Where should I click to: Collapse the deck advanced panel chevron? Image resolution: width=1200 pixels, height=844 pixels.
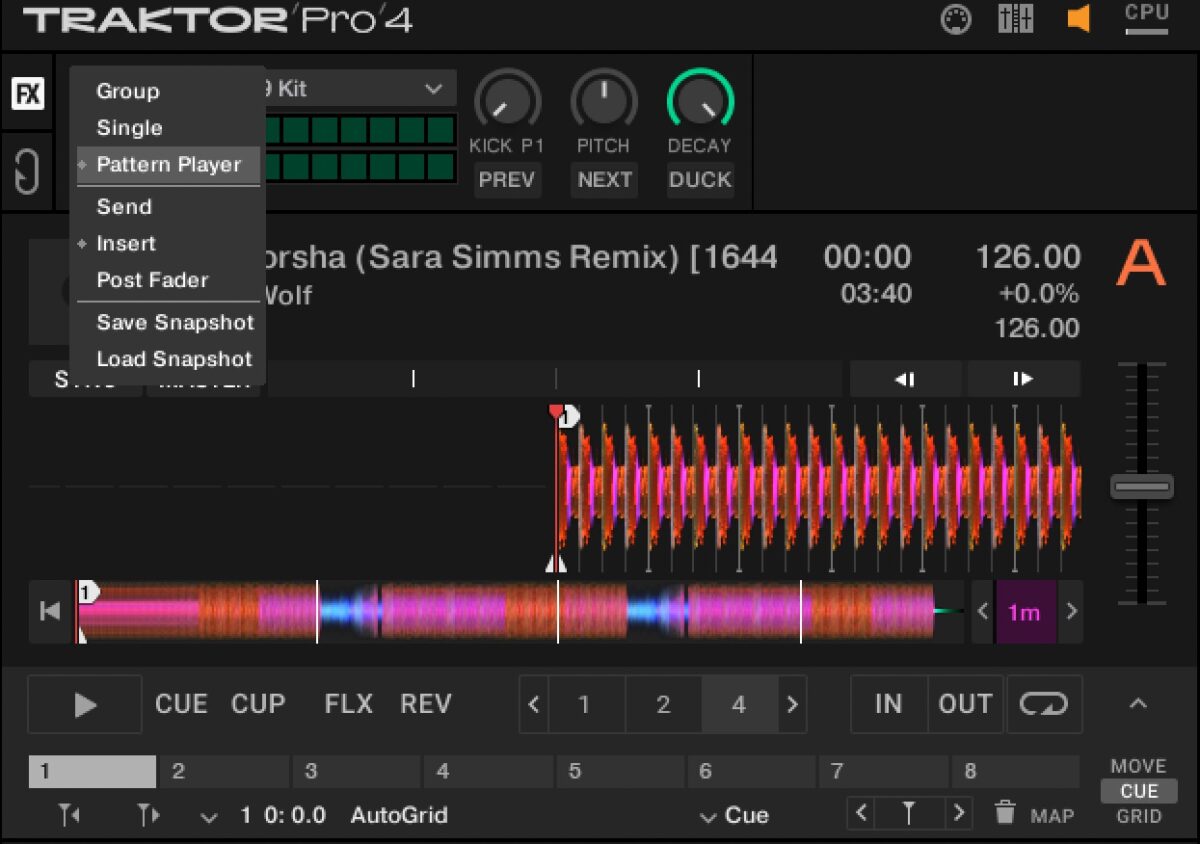coord(1137,704)
